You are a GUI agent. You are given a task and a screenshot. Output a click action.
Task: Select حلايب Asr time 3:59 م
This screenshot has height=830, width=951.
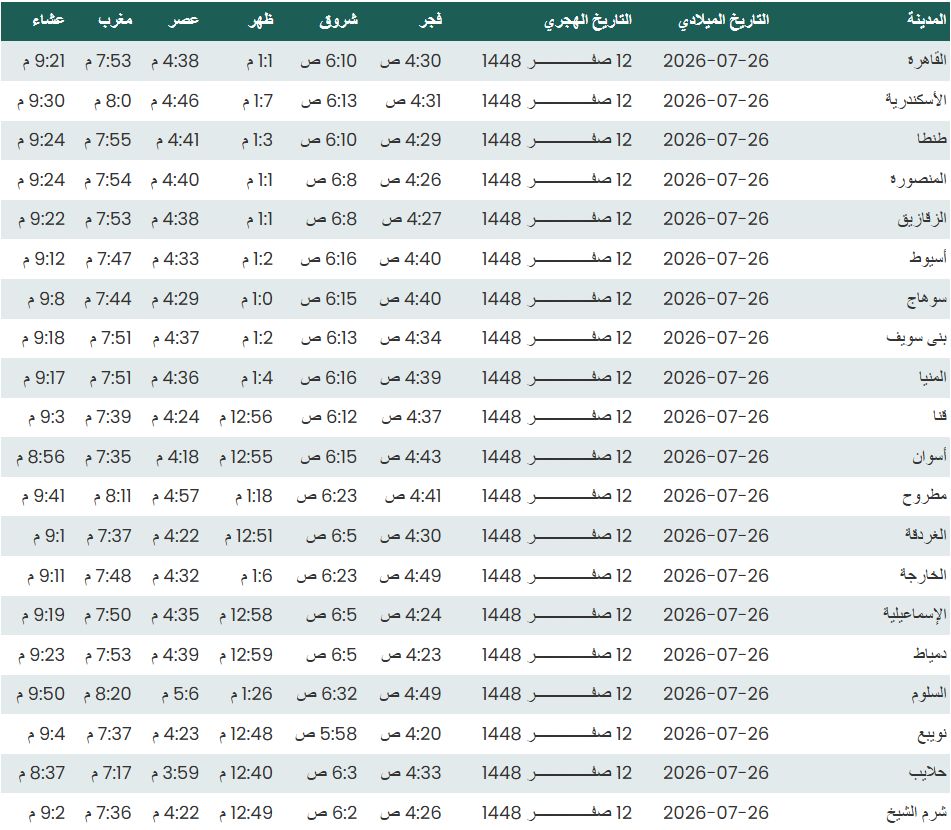(x=175, y=773)
